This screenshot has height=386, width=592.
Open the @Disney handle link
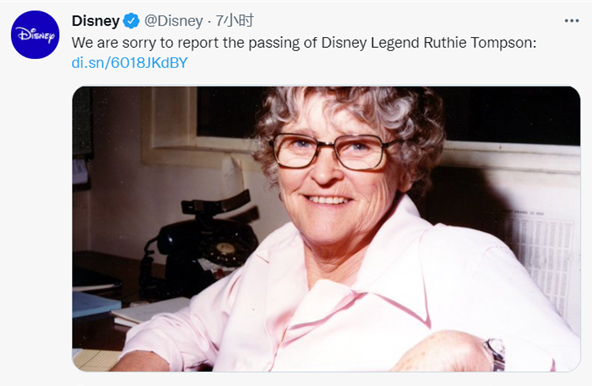coord(174,21)
